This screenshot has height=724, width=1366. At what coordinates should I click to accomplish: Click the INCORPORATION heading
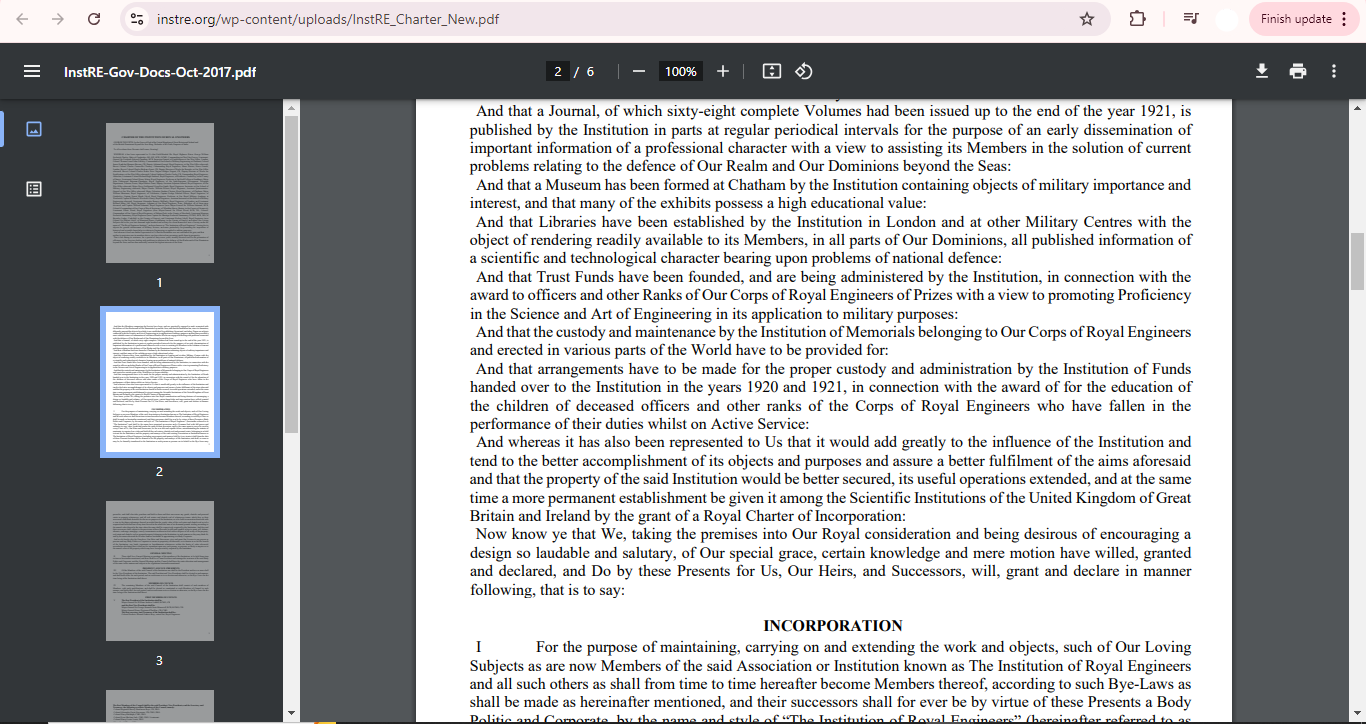point(832,626)
